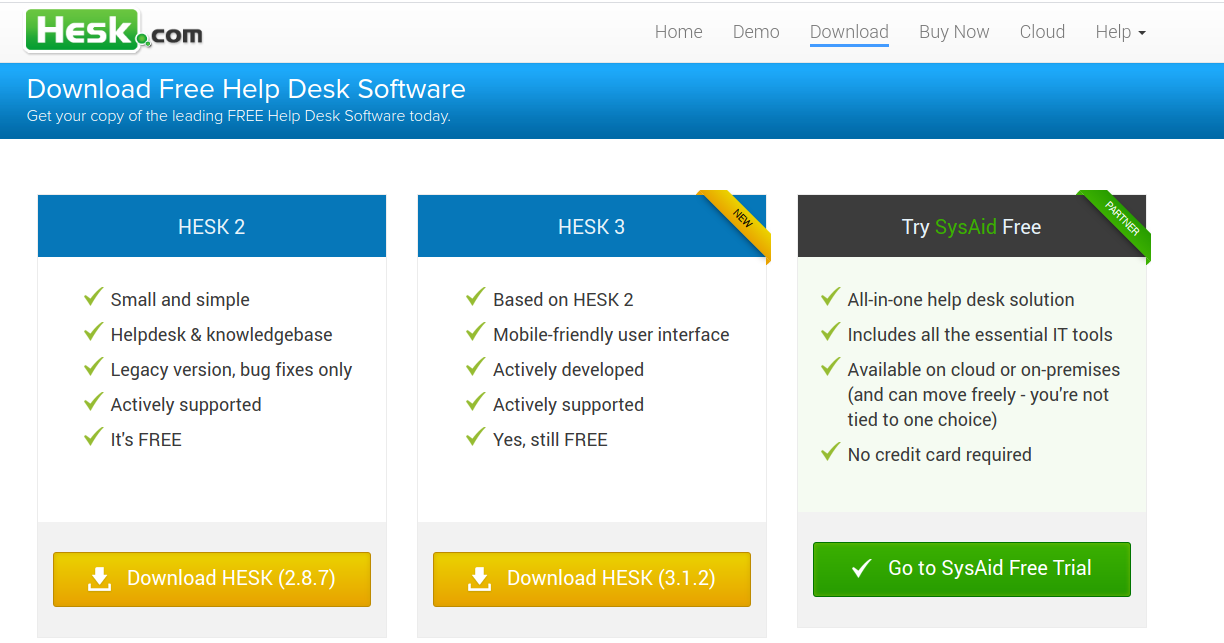Click the Download HESK (2.8.7) button
The height and width of the screenshot is (643, 1224).
point(212,579)
